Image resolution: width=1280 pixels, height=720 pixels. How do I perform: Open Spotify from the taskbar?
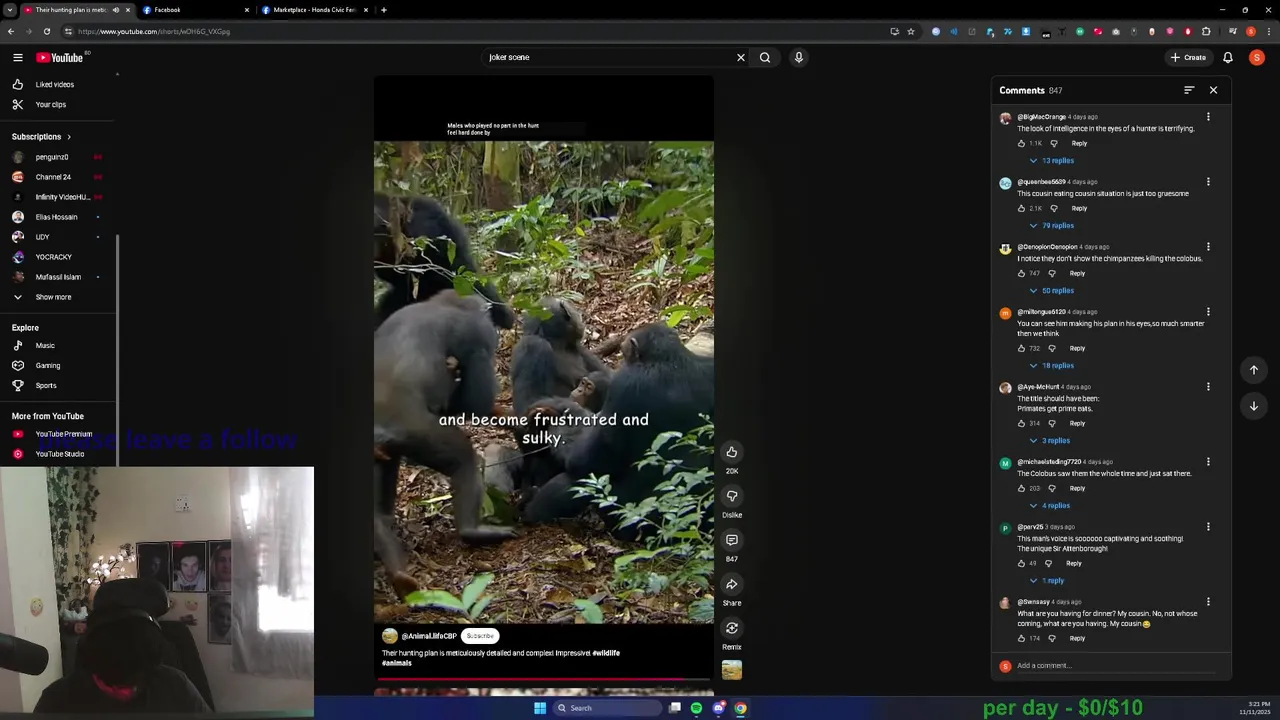pos(696,708)
